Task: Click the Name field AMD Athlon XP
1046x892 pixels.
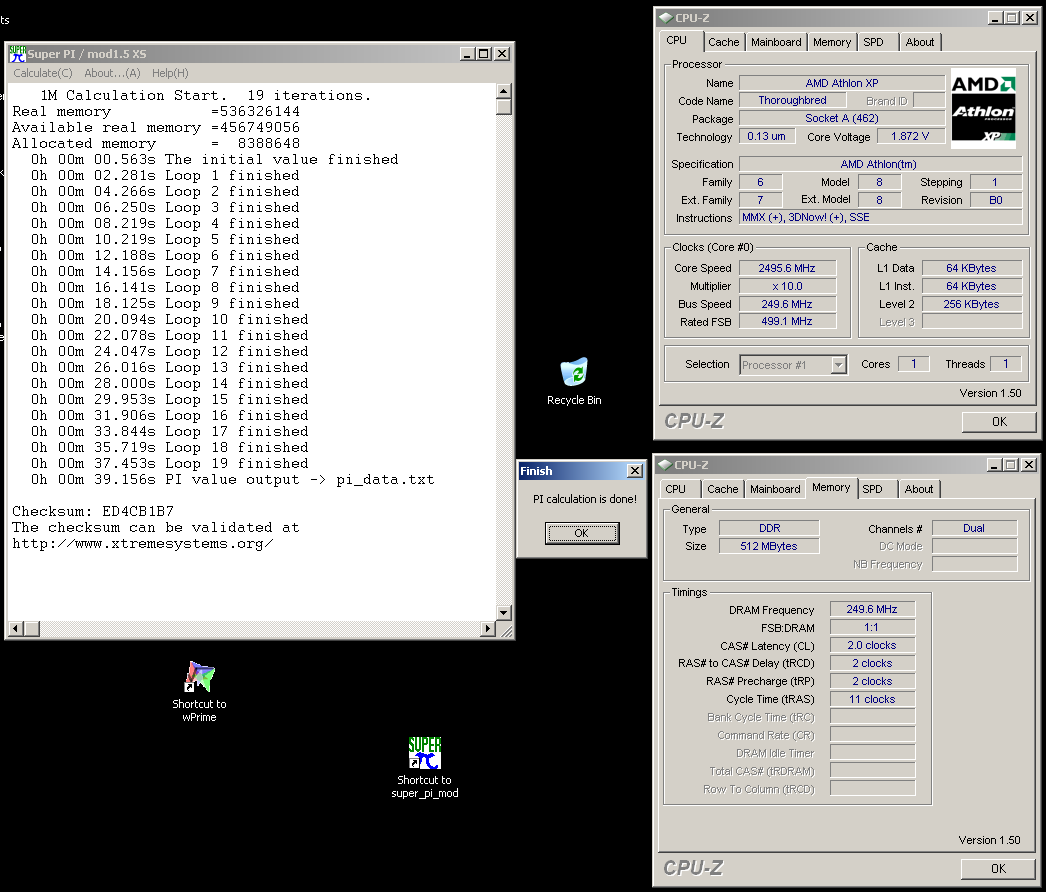Action: click(842, 83)
